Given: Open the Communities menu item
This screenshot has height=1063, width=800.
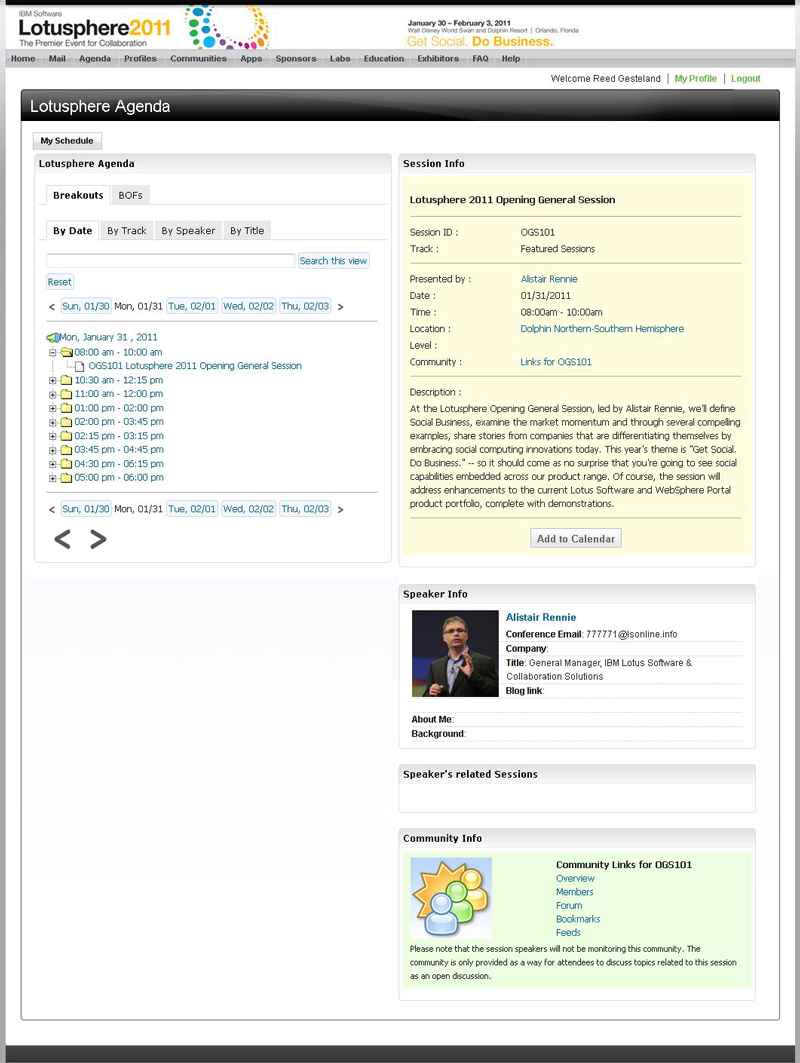Looking at the screenshot, I should coord(199,58).
